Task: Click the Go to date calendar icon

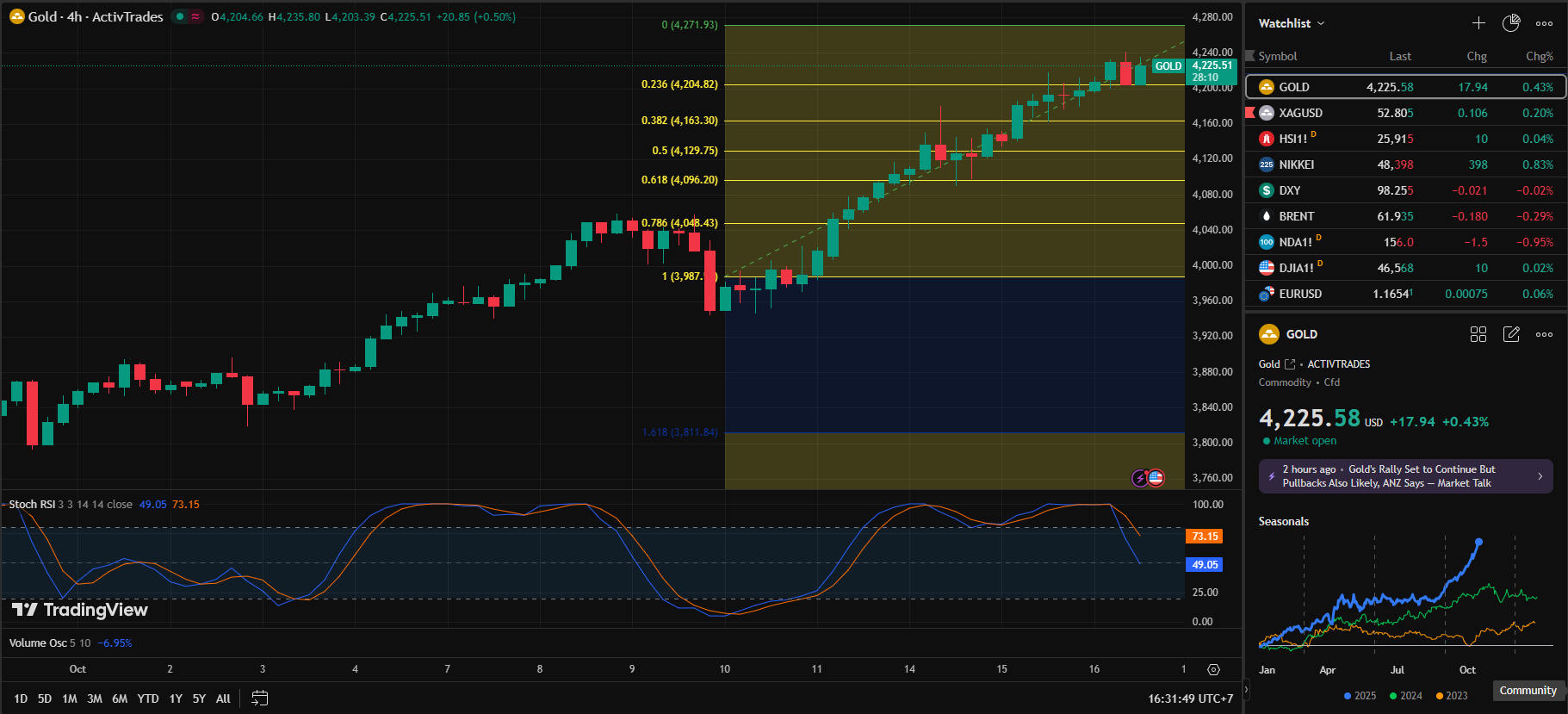Action: [259, 698]
